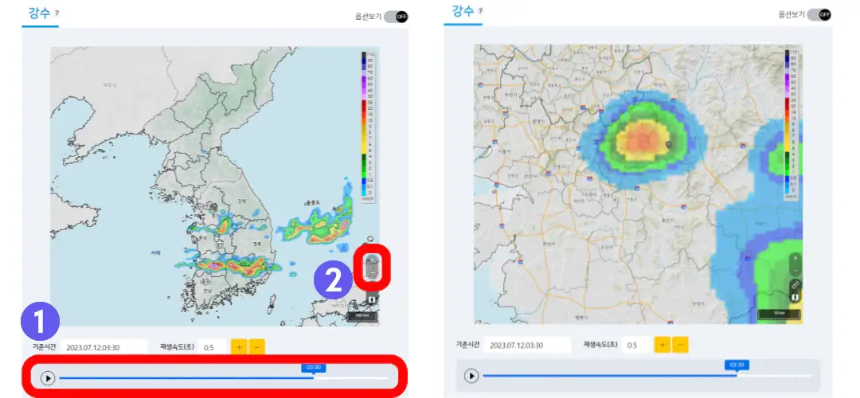Image resolution: width=860 pixels, height=398 pixels.
Task: Click the 10 km scale bar on right map
Action: point(779,315)
